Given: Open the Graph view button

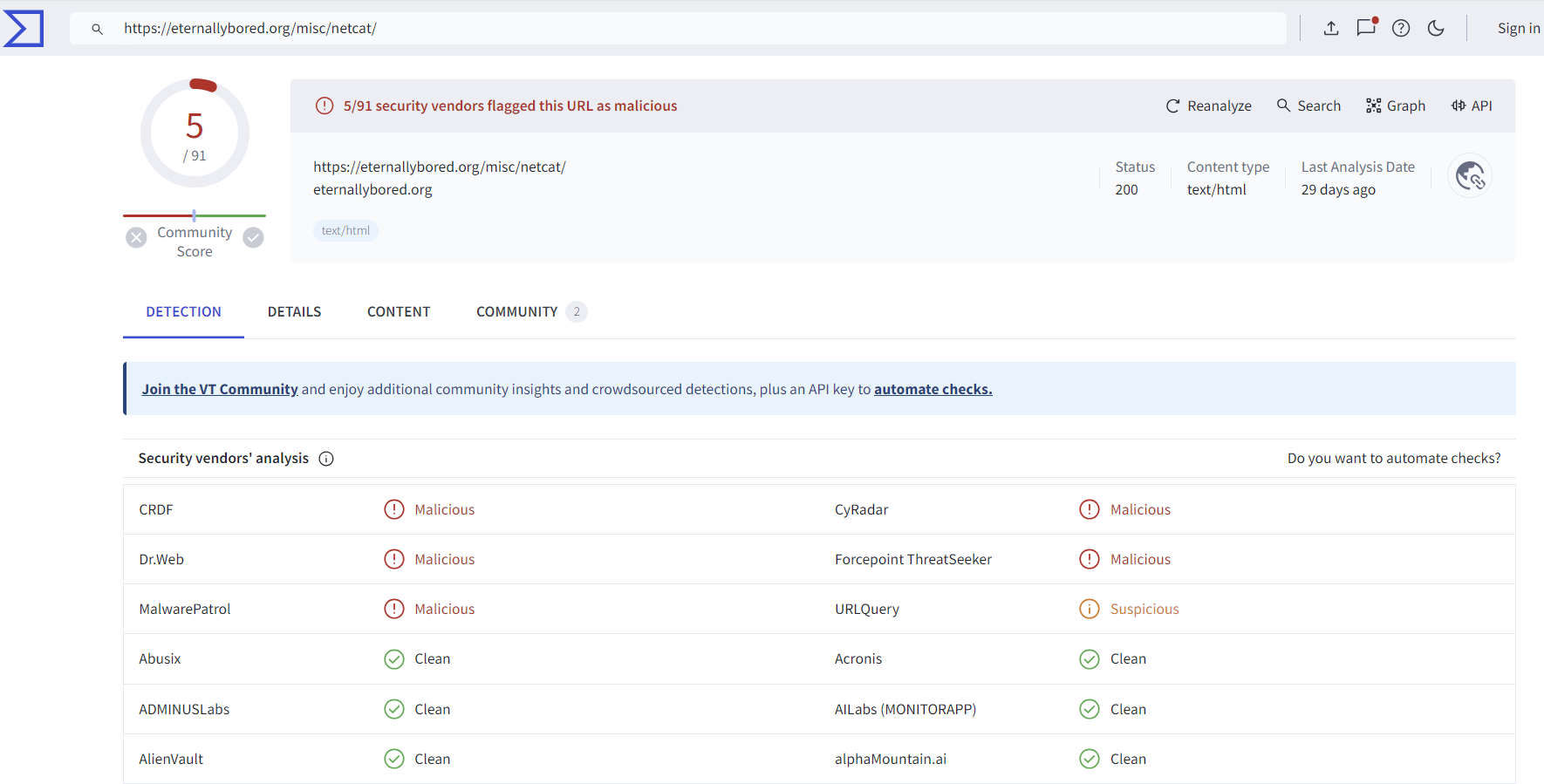Looking at the screenshot, I should tap(1396, 106).
